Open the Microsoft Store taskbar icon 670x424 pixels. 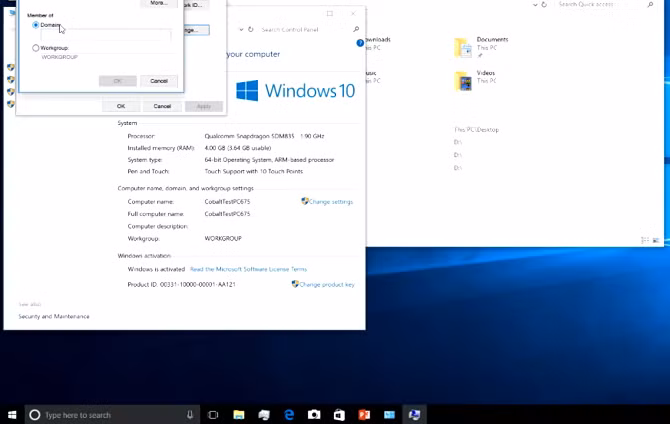(x=339, y=415)
